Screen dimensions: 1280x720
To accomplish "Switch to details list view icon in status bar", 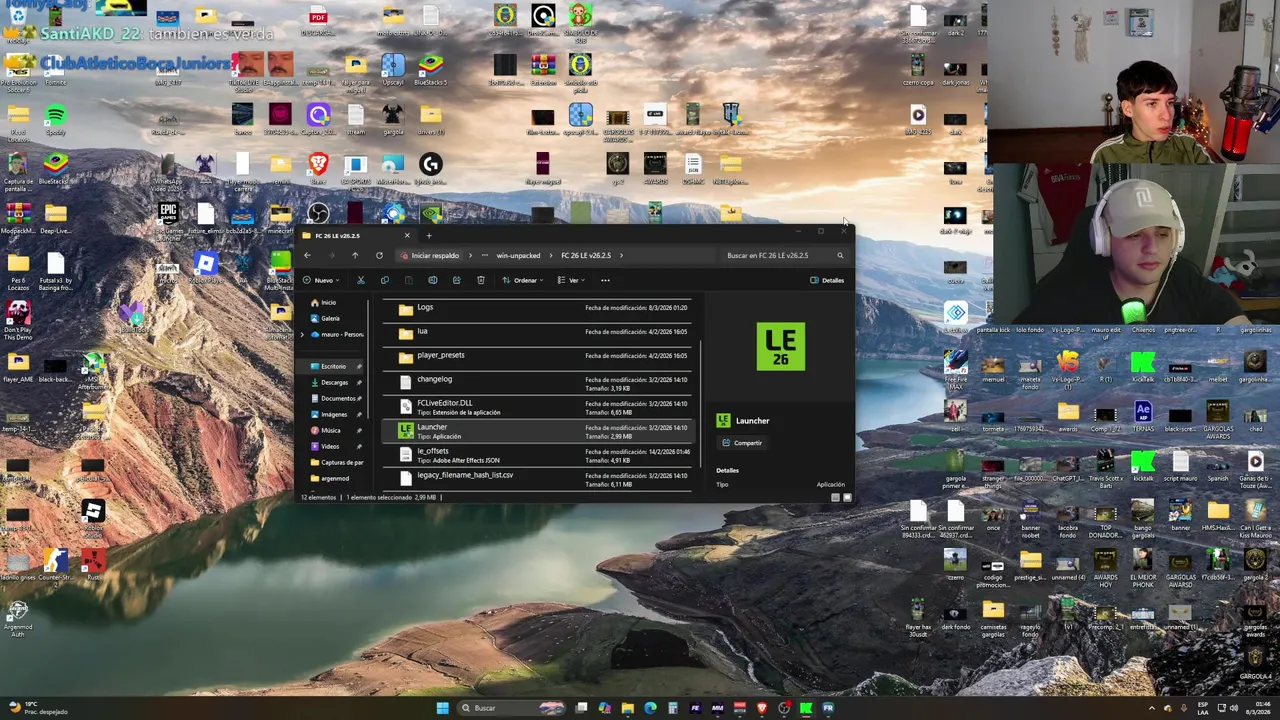I will point(835,497).
